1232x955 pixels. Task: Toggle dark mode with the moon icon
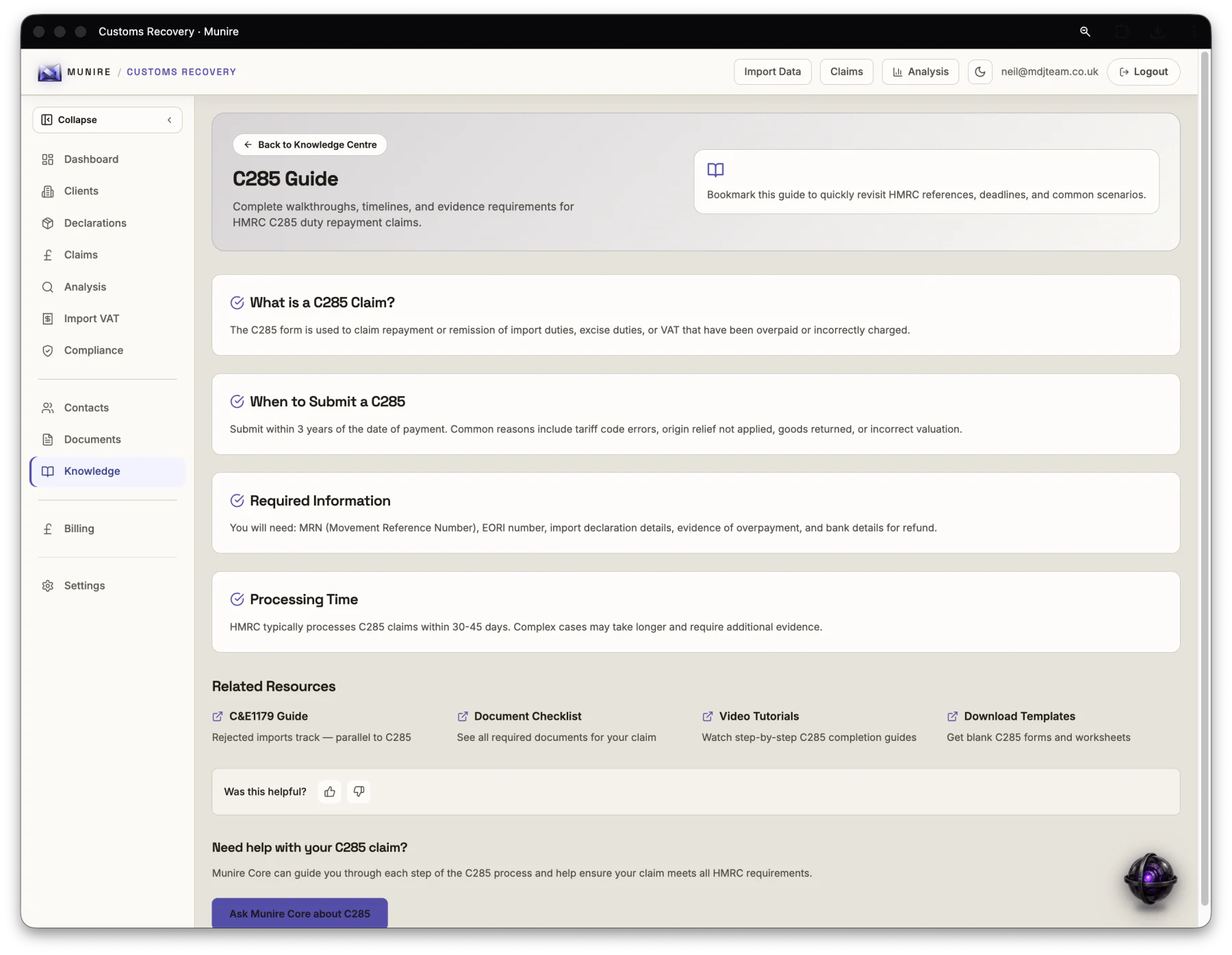coord(979,72)
